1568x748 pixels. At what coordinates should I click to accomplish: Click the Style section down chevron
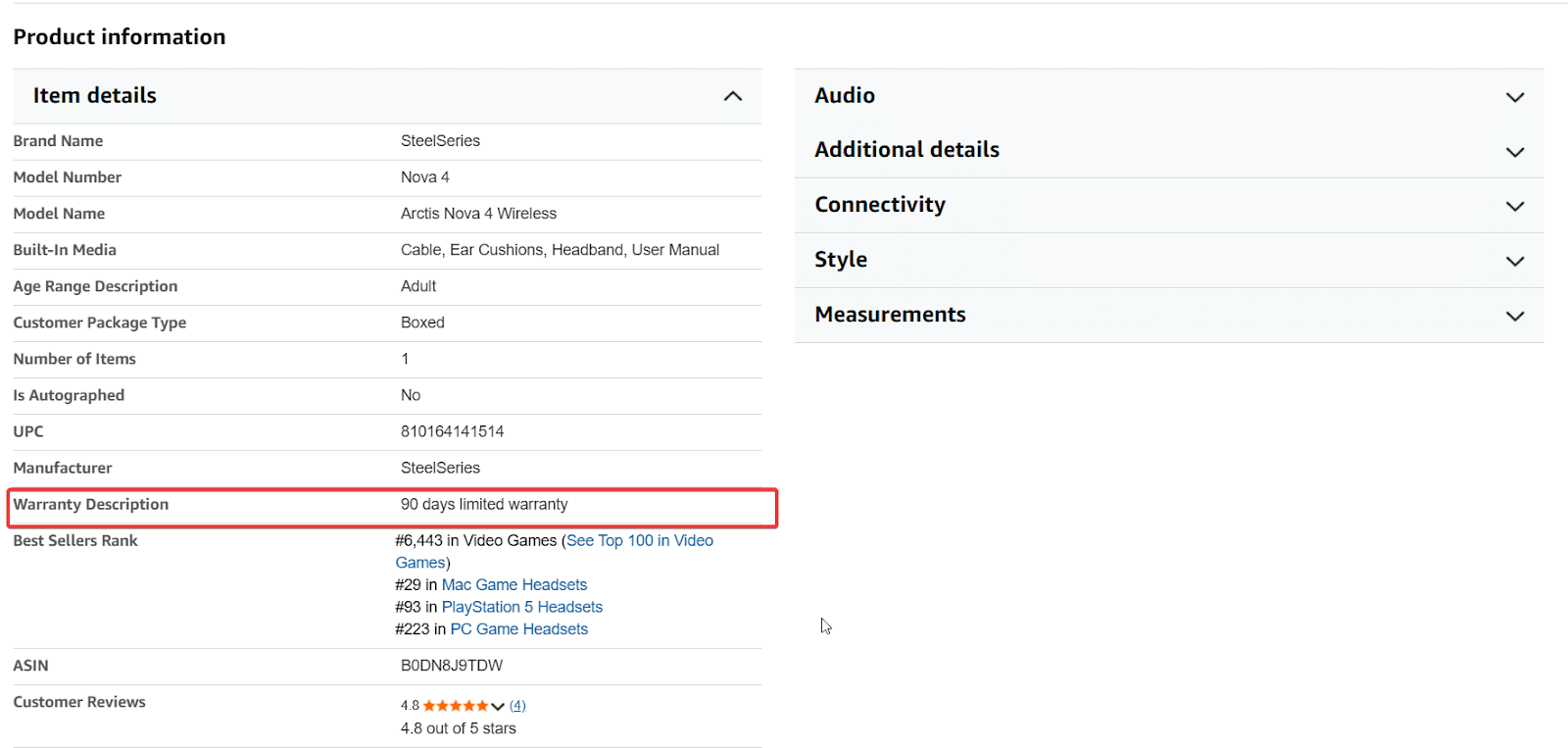[x=1514, y=261]
